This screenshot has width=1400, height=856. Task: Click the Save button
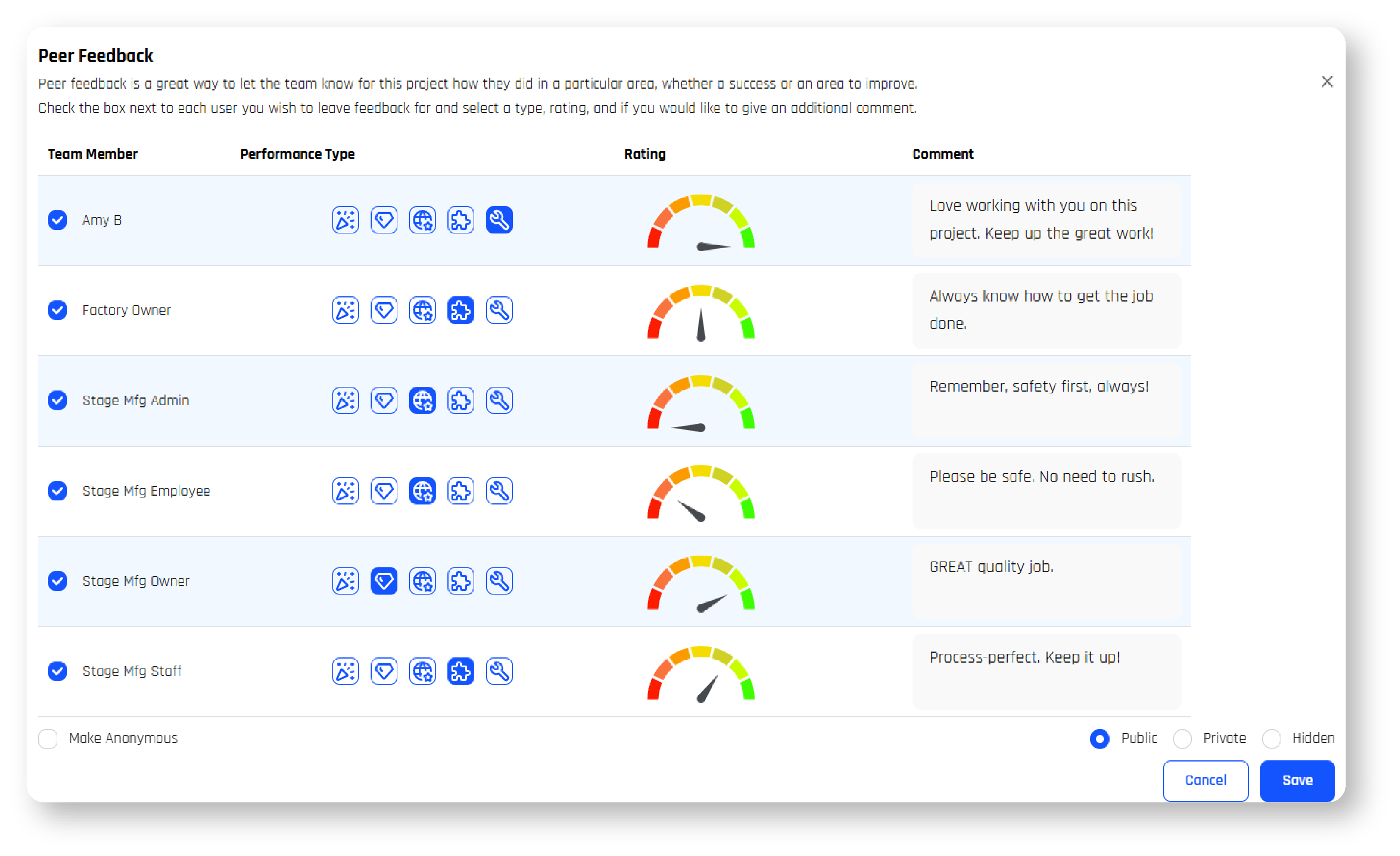1297,781
